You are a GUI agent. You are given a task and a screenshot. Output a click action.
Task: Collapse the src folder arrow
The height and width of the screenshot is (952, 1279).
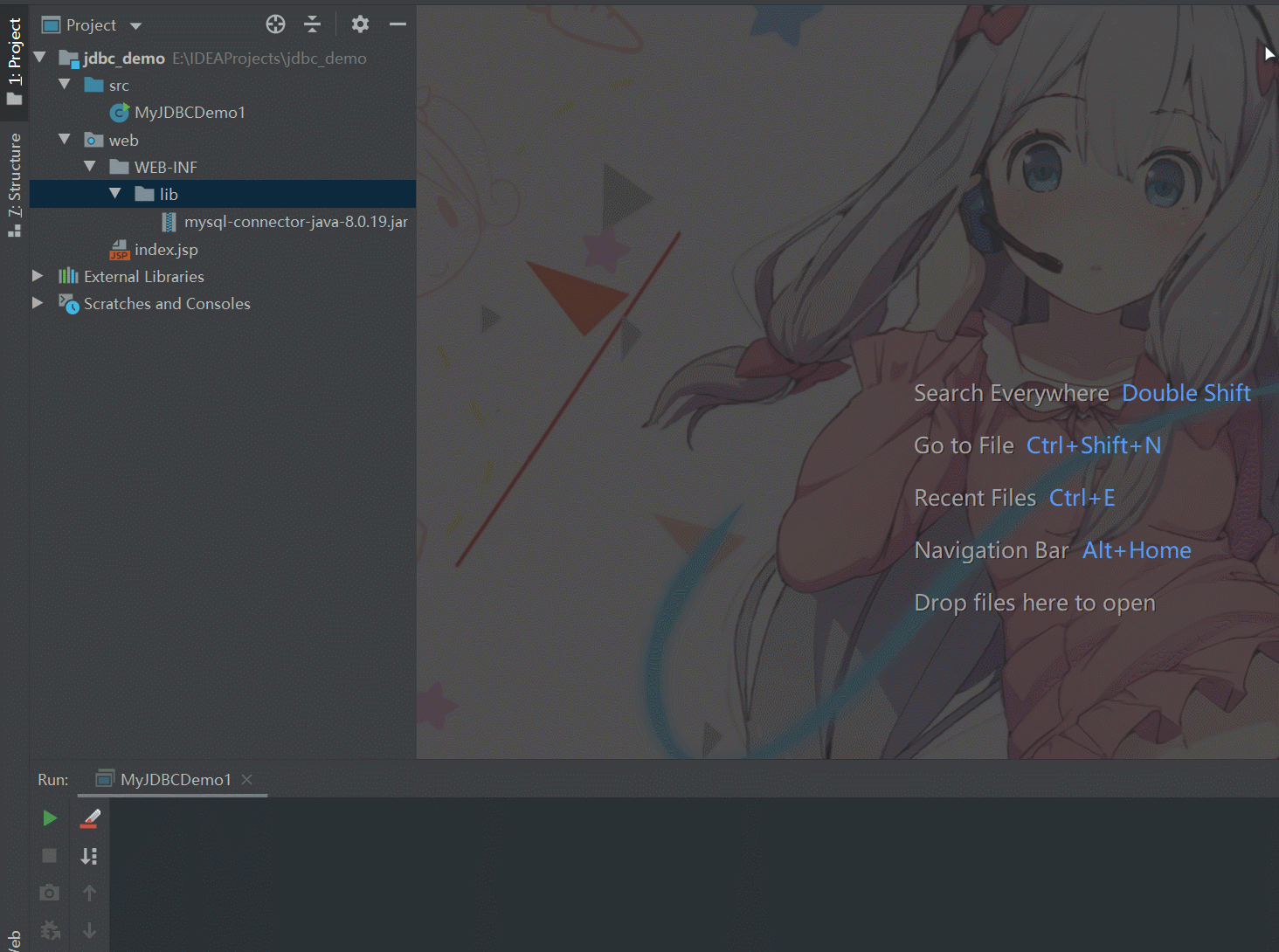tap(65, 85)
